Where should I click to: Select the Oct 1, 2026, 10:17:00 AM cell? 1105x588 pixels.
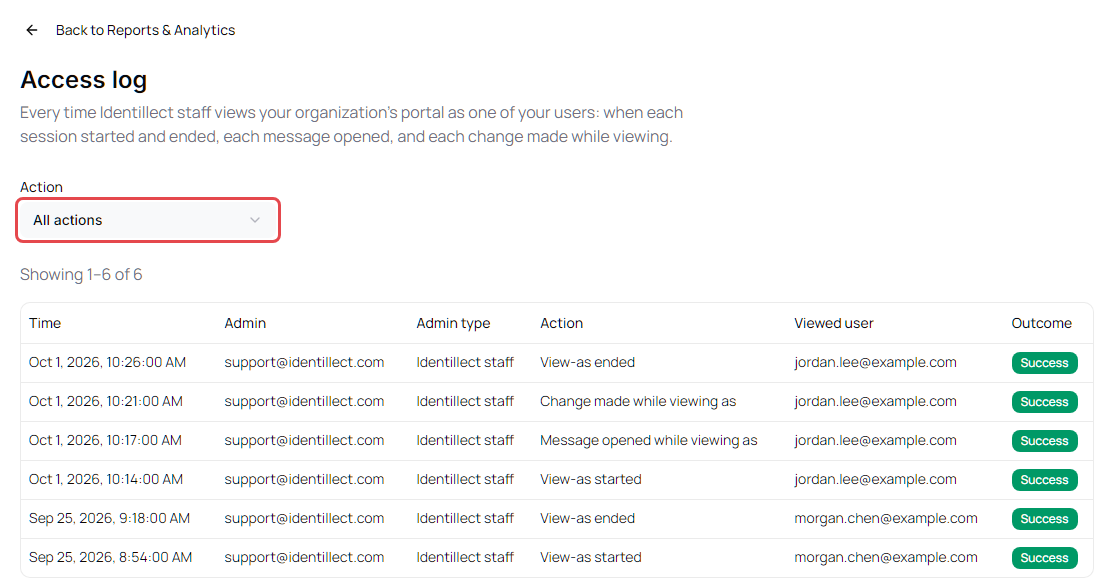tap(105, 440)
